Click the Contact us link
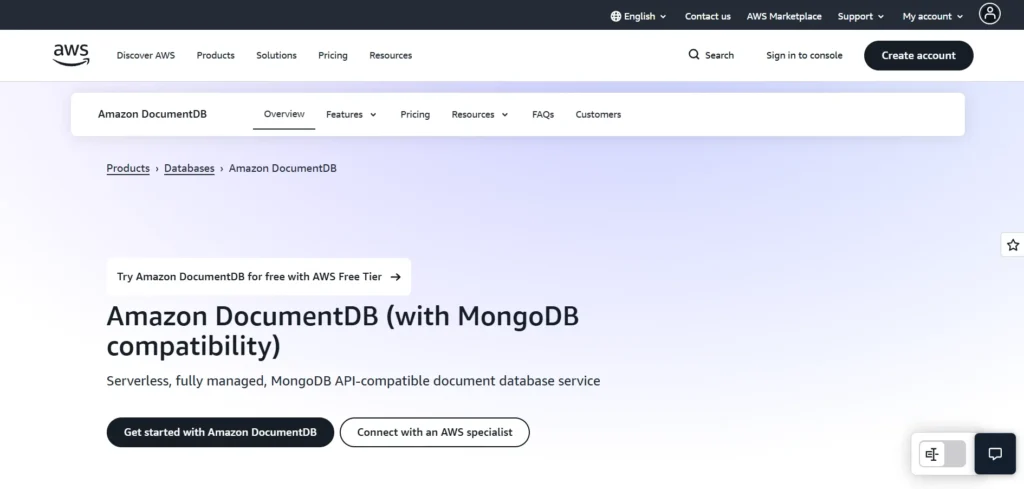Screen dimensions: 1024x489 coord(708,16)
